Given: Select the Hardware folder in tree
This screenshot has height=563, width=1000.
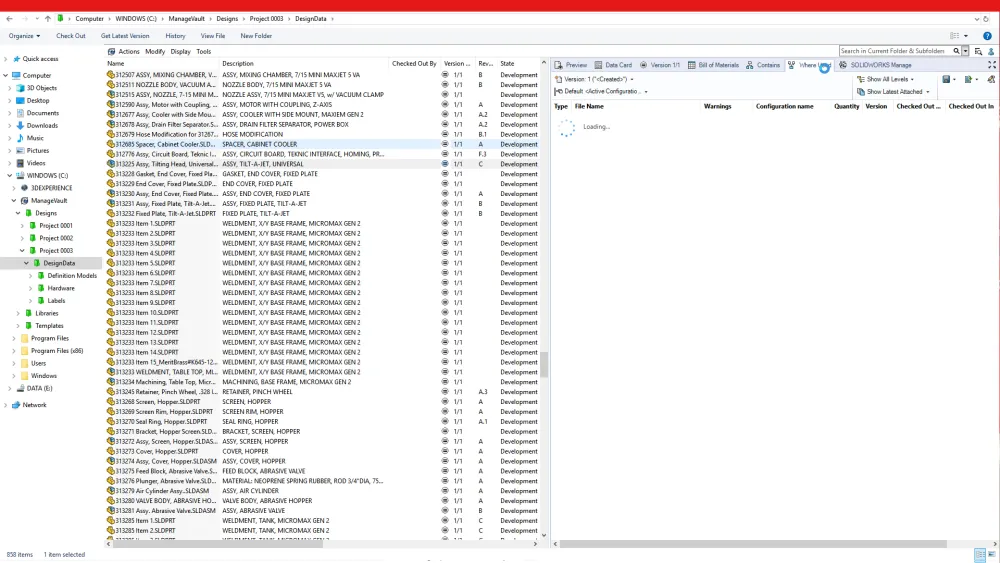Looking at the screenshot, I should pyautogui.click(x=61, y=288).
